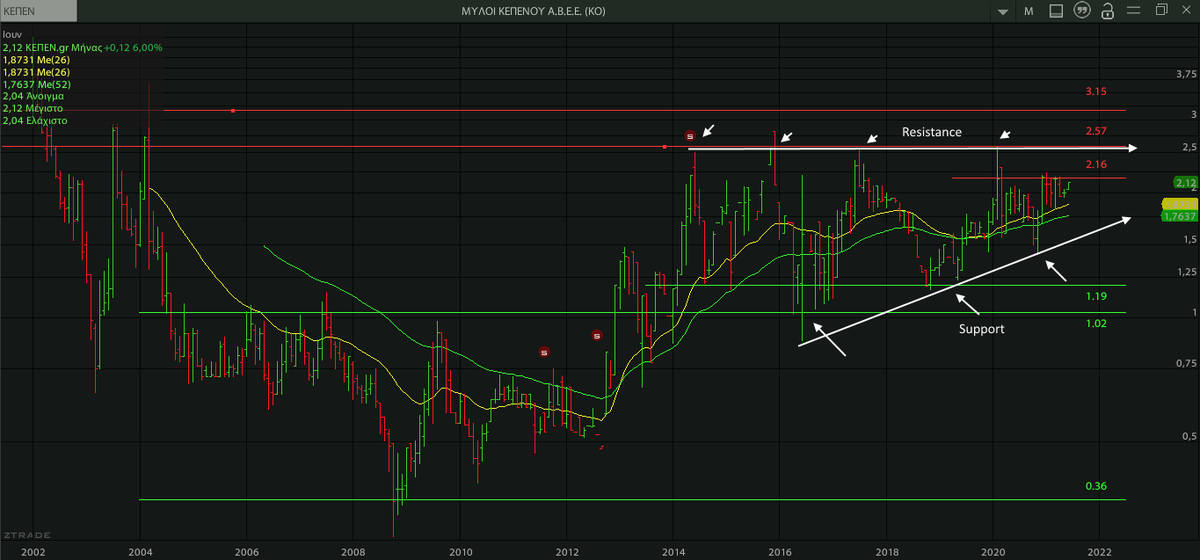This screenshot has height=560, width=1200.
Task: Open the quote comments icon
Action: [x=1080, y=11]
